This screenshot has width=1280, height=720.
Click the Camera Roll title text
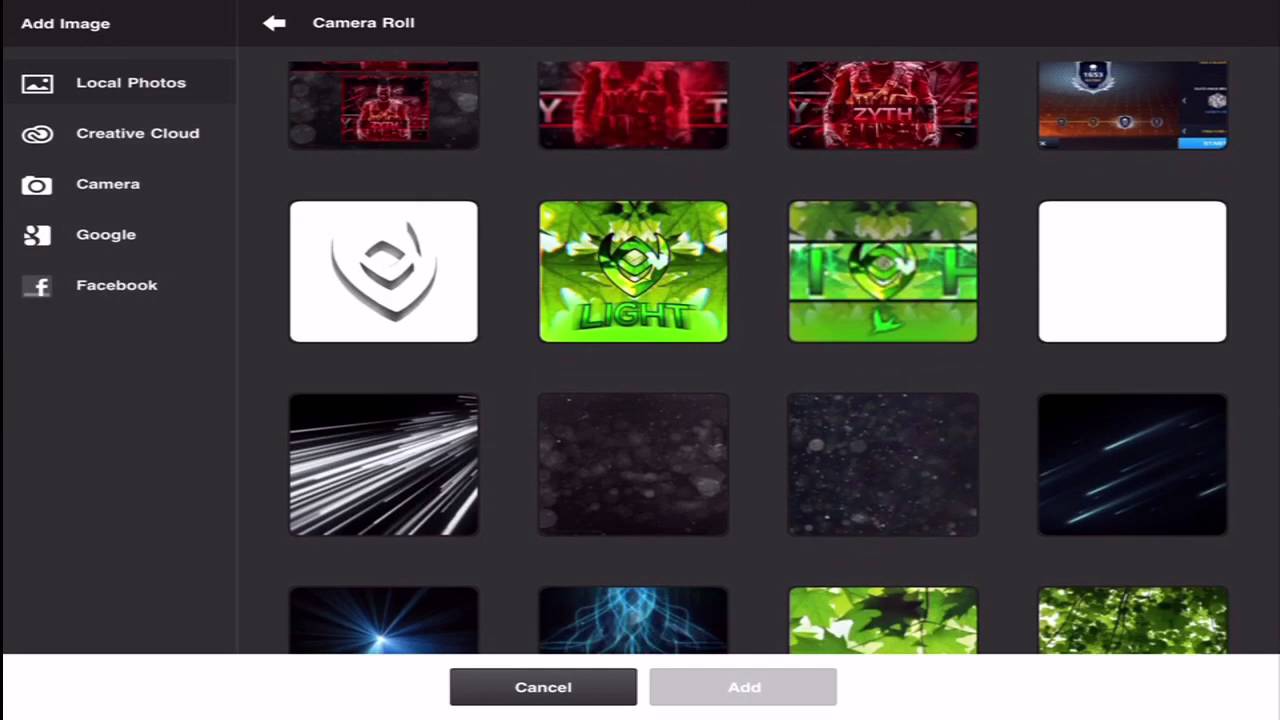pos(363,22)
